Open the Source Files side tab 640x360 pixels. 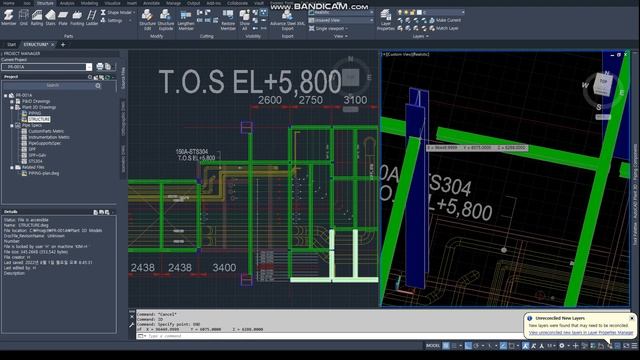[x=123, y=78]
